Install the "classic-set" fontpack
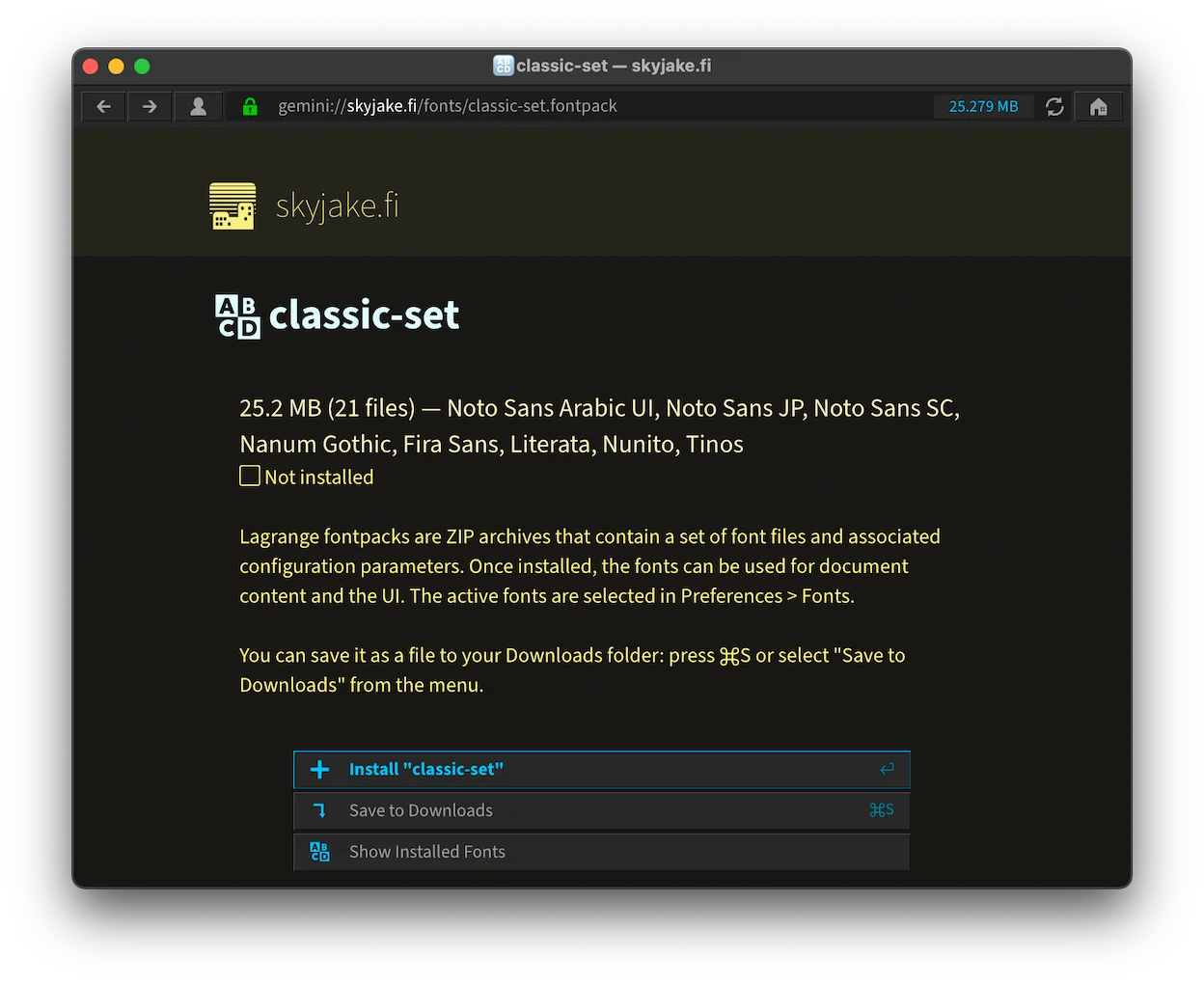Viewport: 1204px width, 984px height. pyautogui.click(x=602, y=770)
